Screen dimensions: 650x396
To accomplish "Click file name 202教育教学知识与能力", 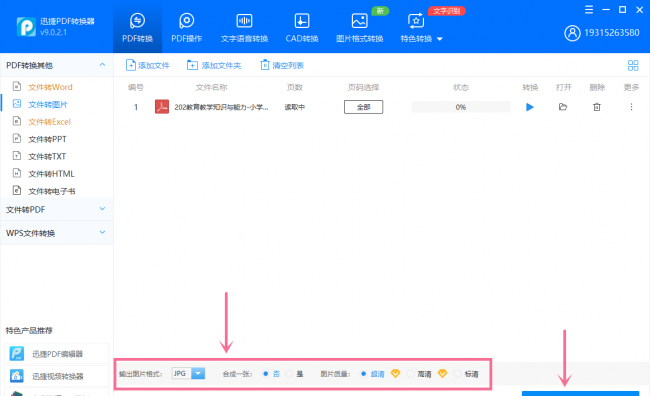I will (x=221, y=107).
